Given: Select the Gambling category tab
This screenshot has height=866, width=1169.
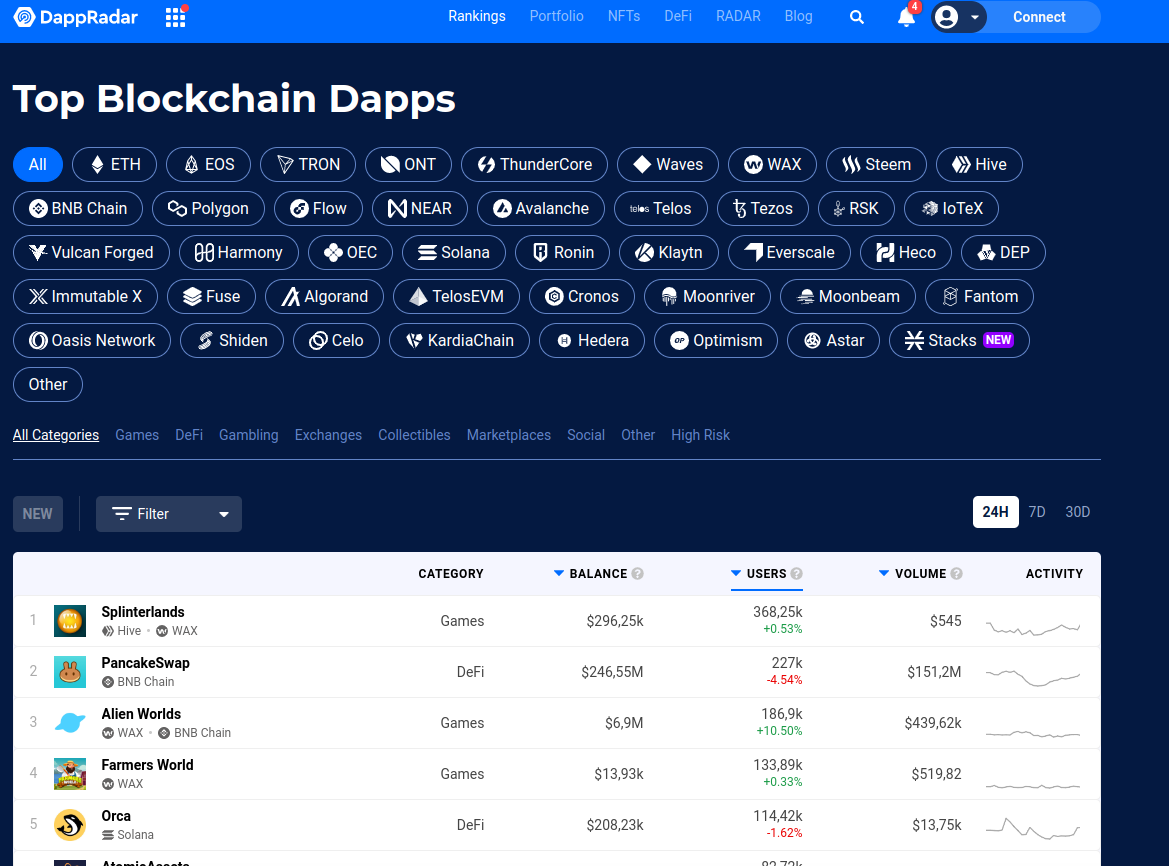Looking at the screenshot, I should pyautogui.click(x=249, y=435).
